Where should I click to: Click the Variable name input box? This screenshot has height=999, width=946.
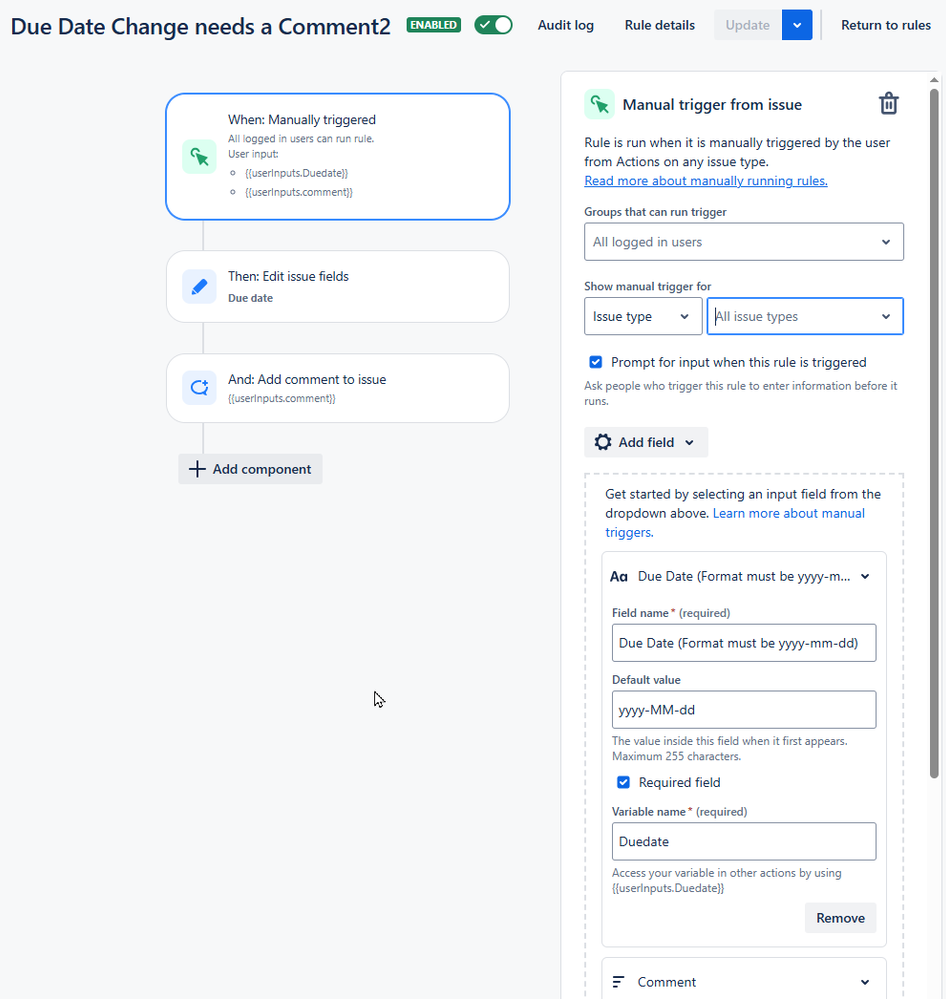click(x=743, y=842)
